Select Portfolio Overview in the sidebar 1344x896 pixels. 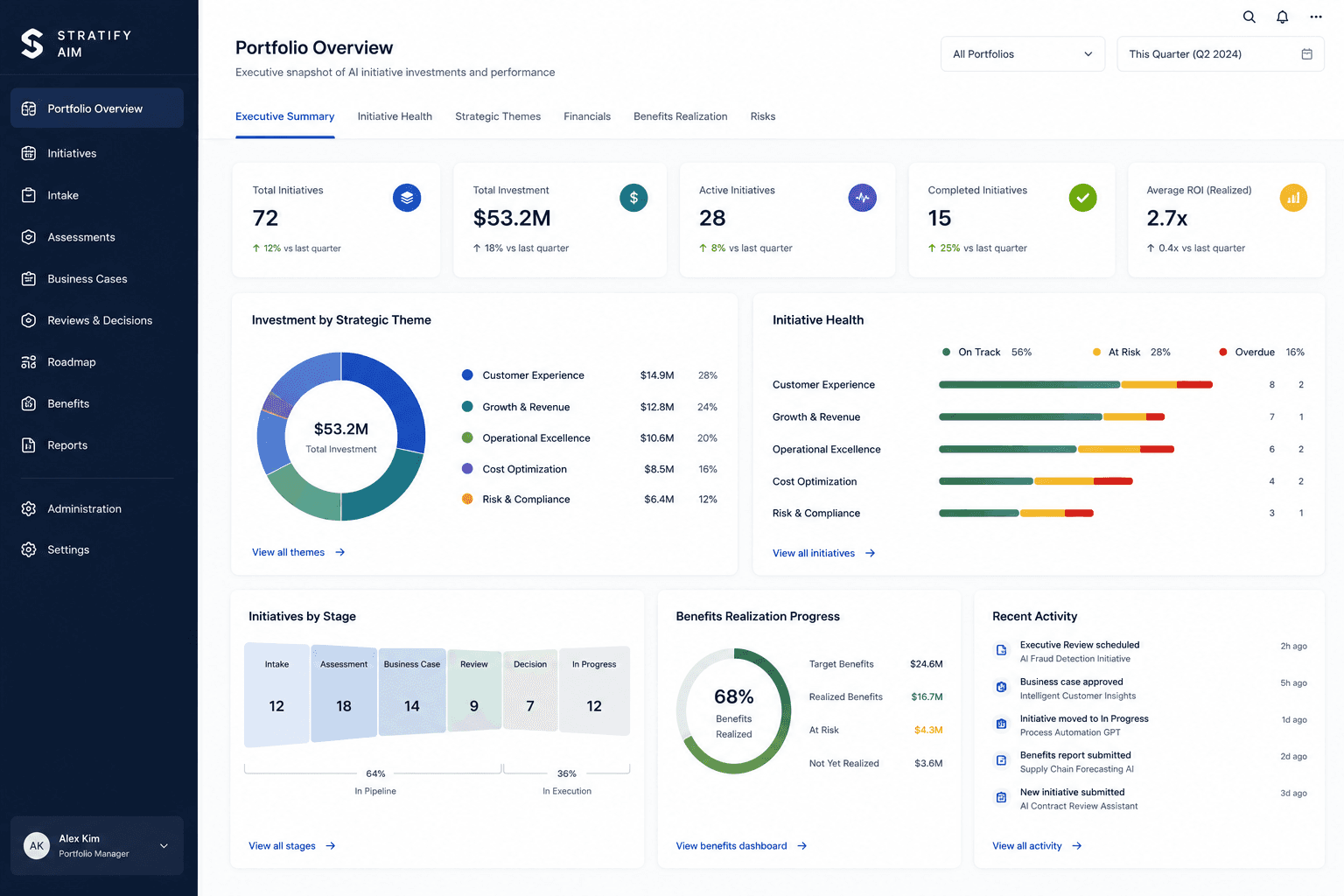[x=97, y=108]
